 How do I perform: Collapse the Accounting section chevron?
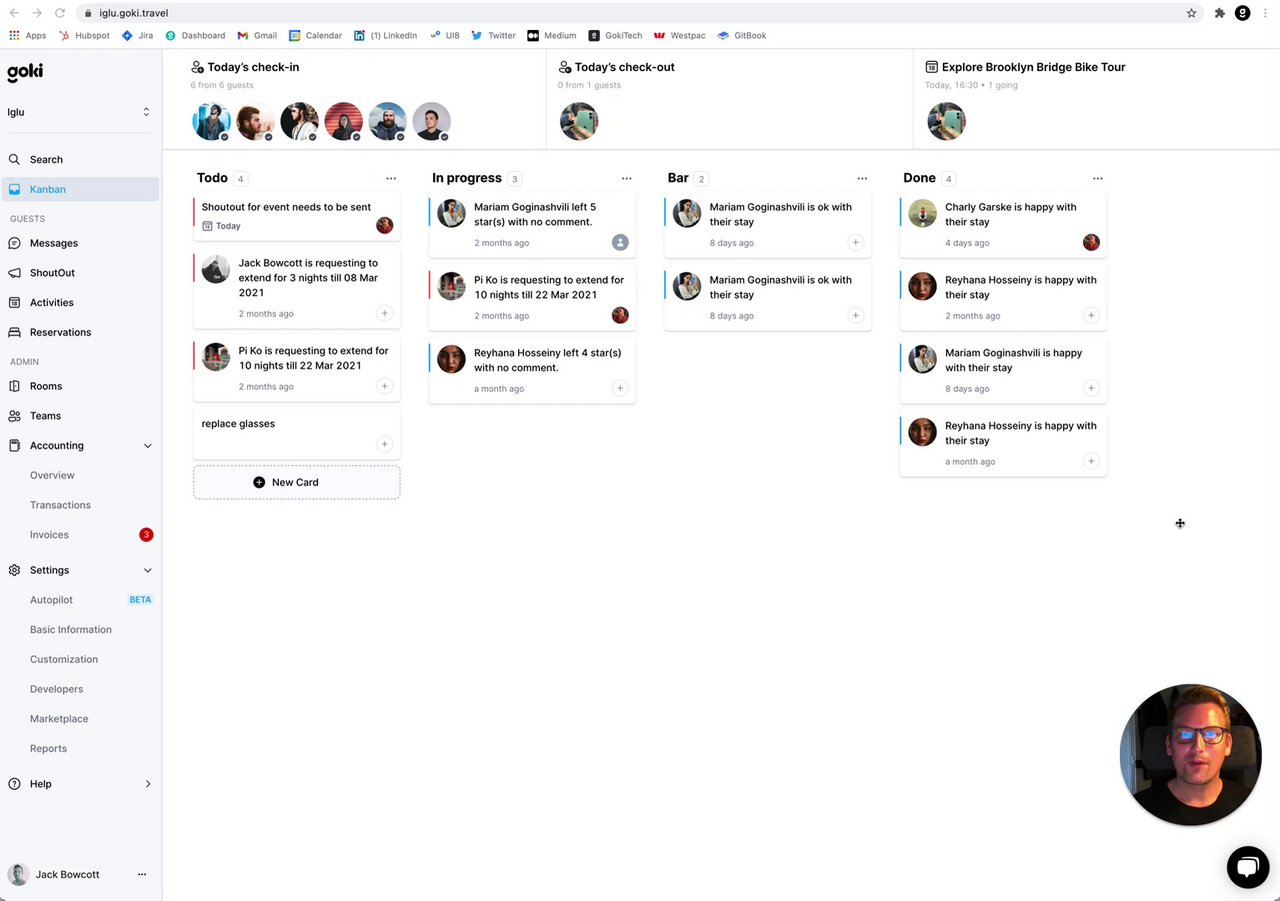click(x=148, y=446)
